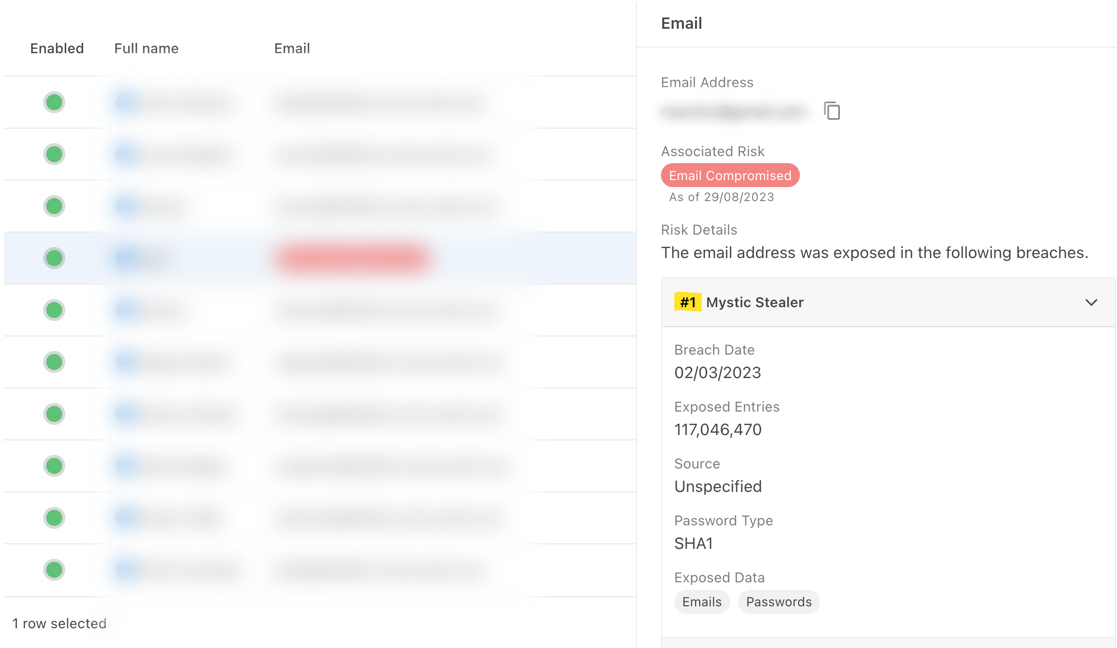Click the red compromised email badge in the table
Viewport: 1117px width, 648px height.
point(352,258)
